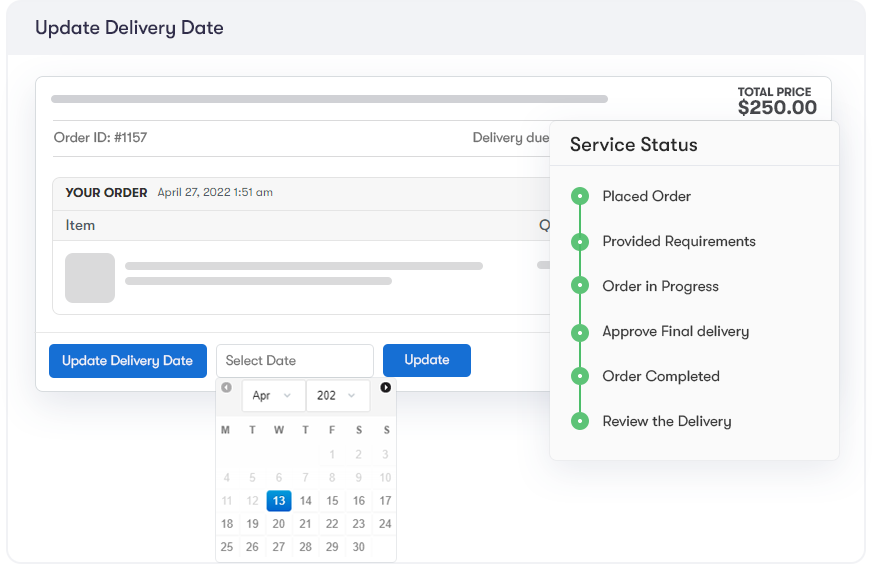Click the Approve Final delivery status dot
872x564 pixels.
click(x=580, y=333)
